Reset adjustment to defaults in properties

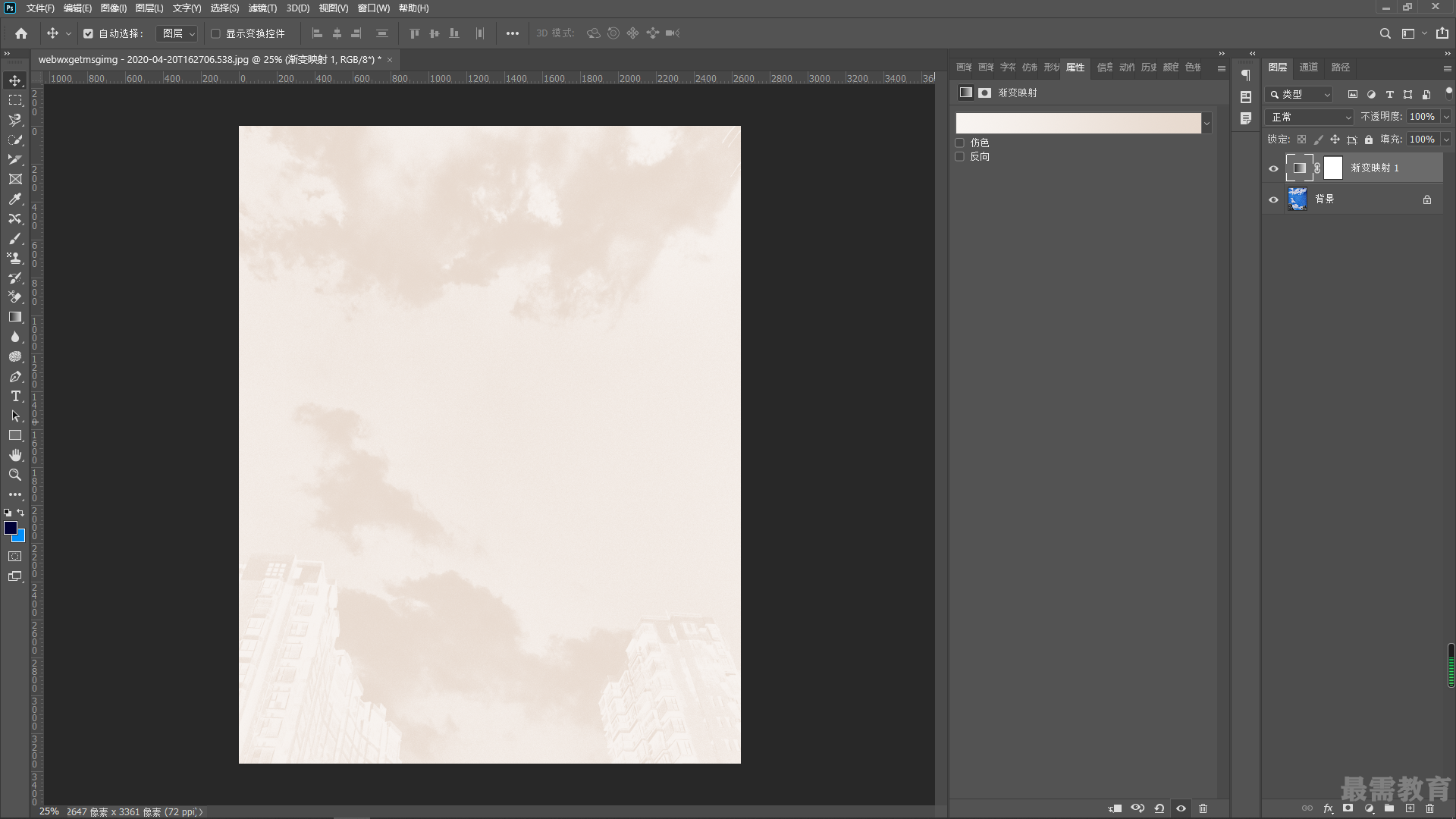click(1159, 808)
